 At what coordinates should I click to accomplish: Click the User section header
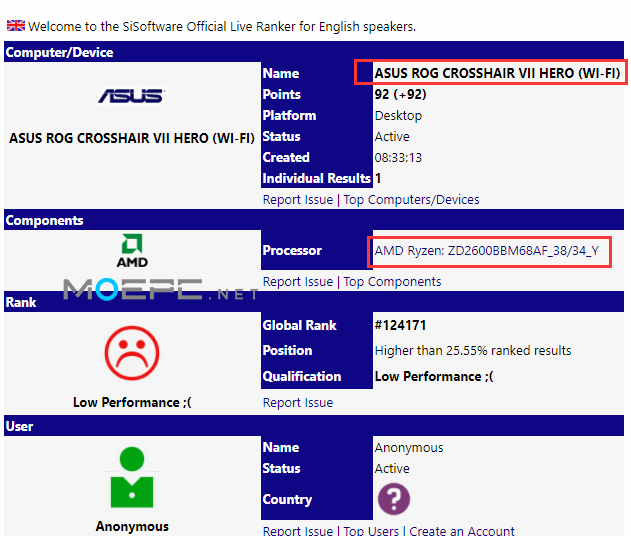pyautogui.click(x=314, y=426)
